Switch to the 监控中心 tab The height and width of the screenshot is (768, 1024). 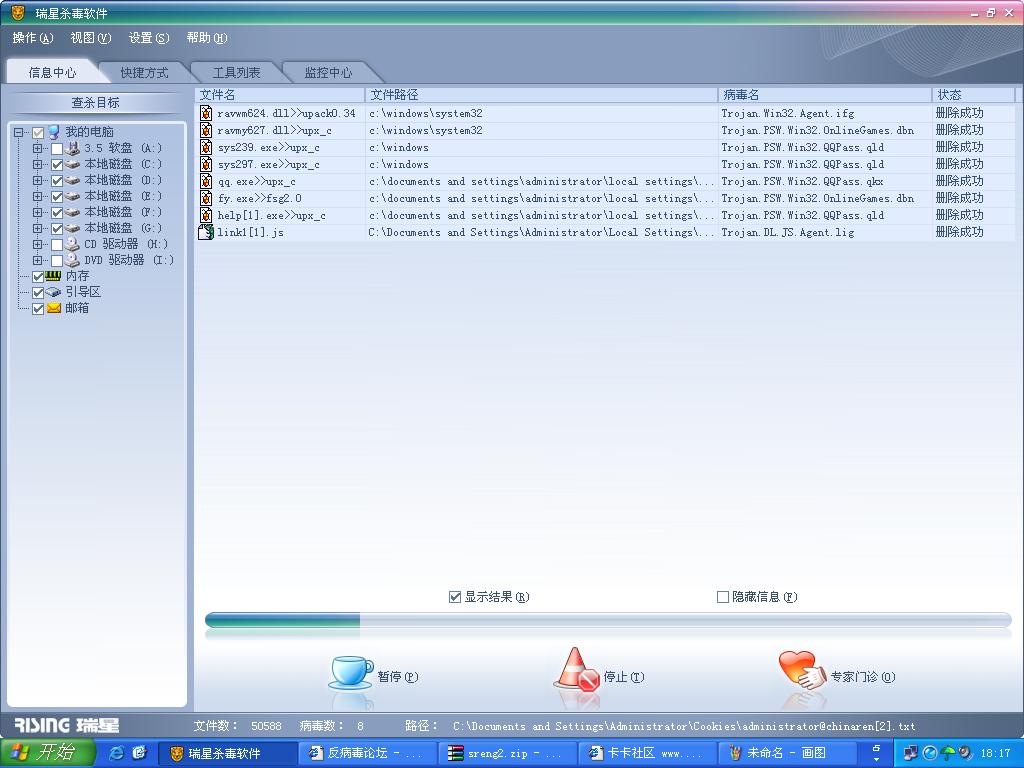click(328, 72)
